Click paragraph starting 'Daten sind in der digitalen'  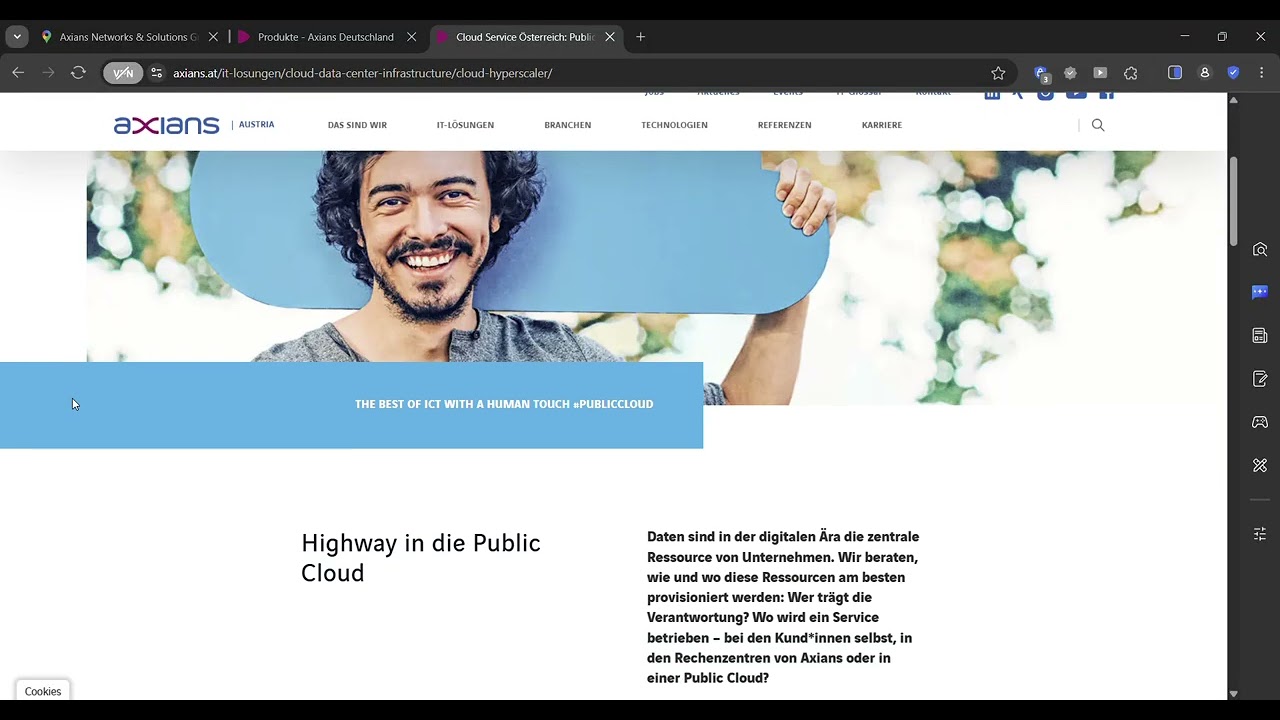point(783,607)
